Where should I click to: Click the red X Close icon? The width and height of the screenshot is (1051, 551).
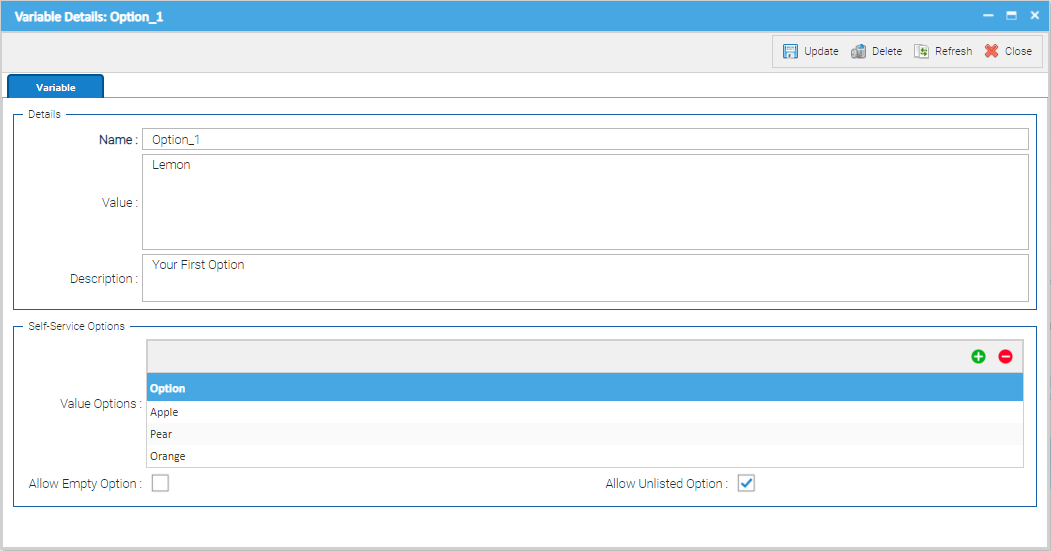click(x=991, y=51)
